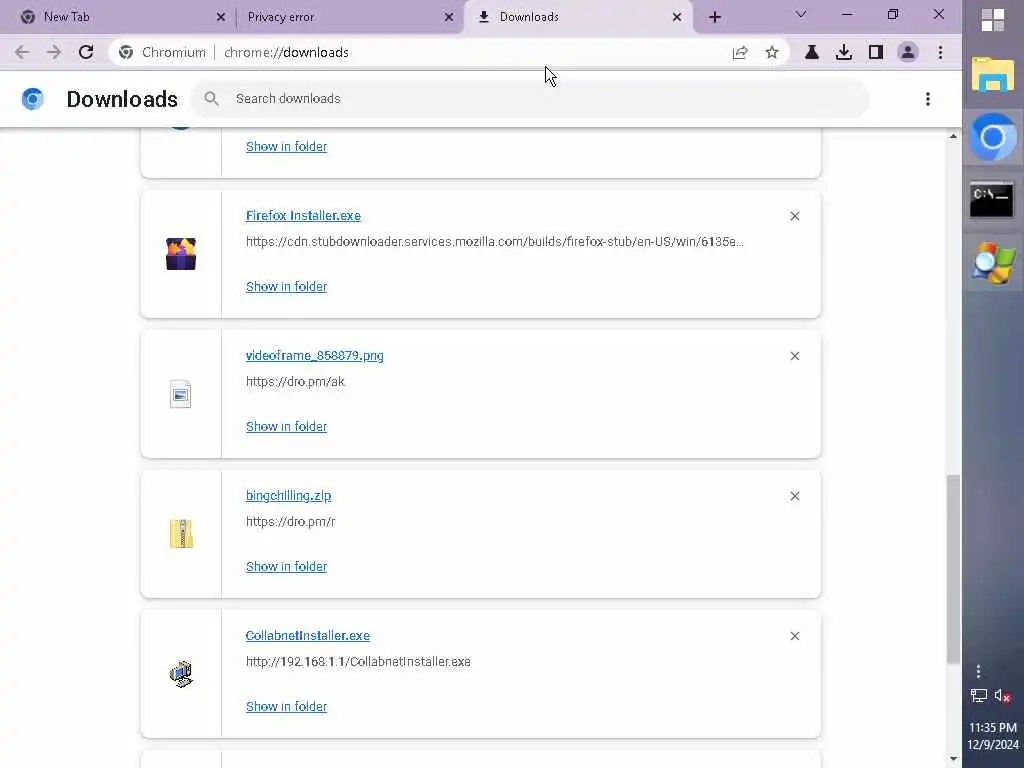Viewport: 1024px width, 768px height.
Task: Click the https://dro.pm/ak source URL
Action: coord(295,381)
